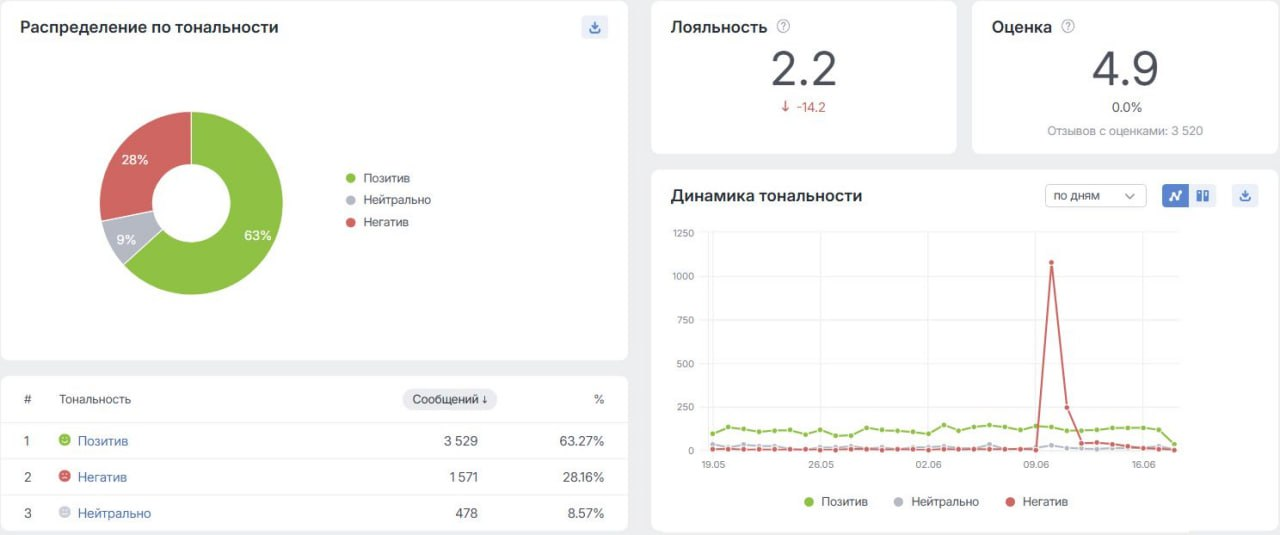Click the Тональность column header

click(95, 399)
